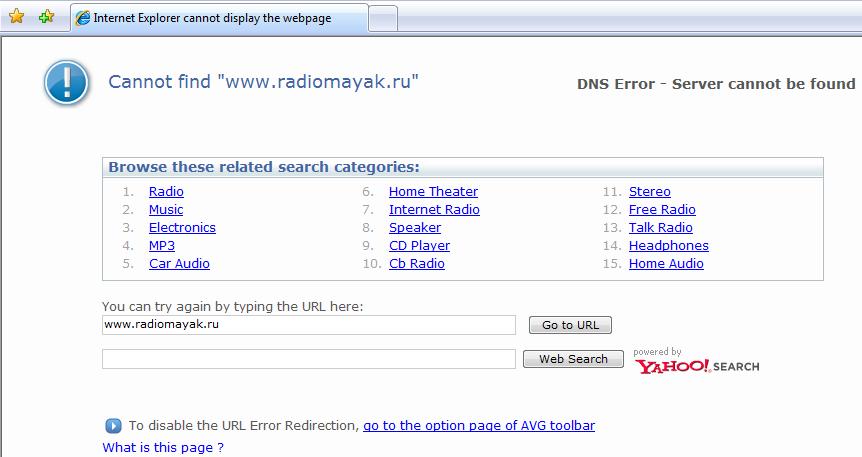Image resolution: width=862 pixels, height=457 pixels.
Task: Click the Favorites star icon
Action: point(16,17)
